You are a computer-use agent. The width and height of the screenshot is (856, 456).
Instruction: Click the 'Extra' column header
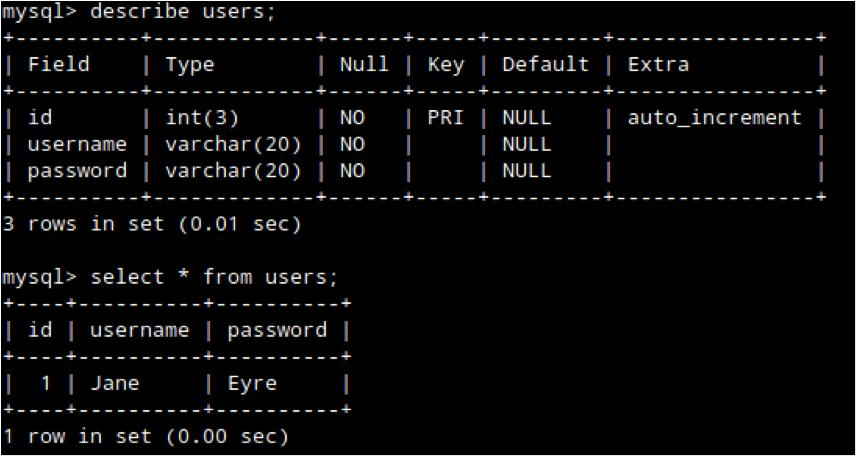[x=658, y=65]
